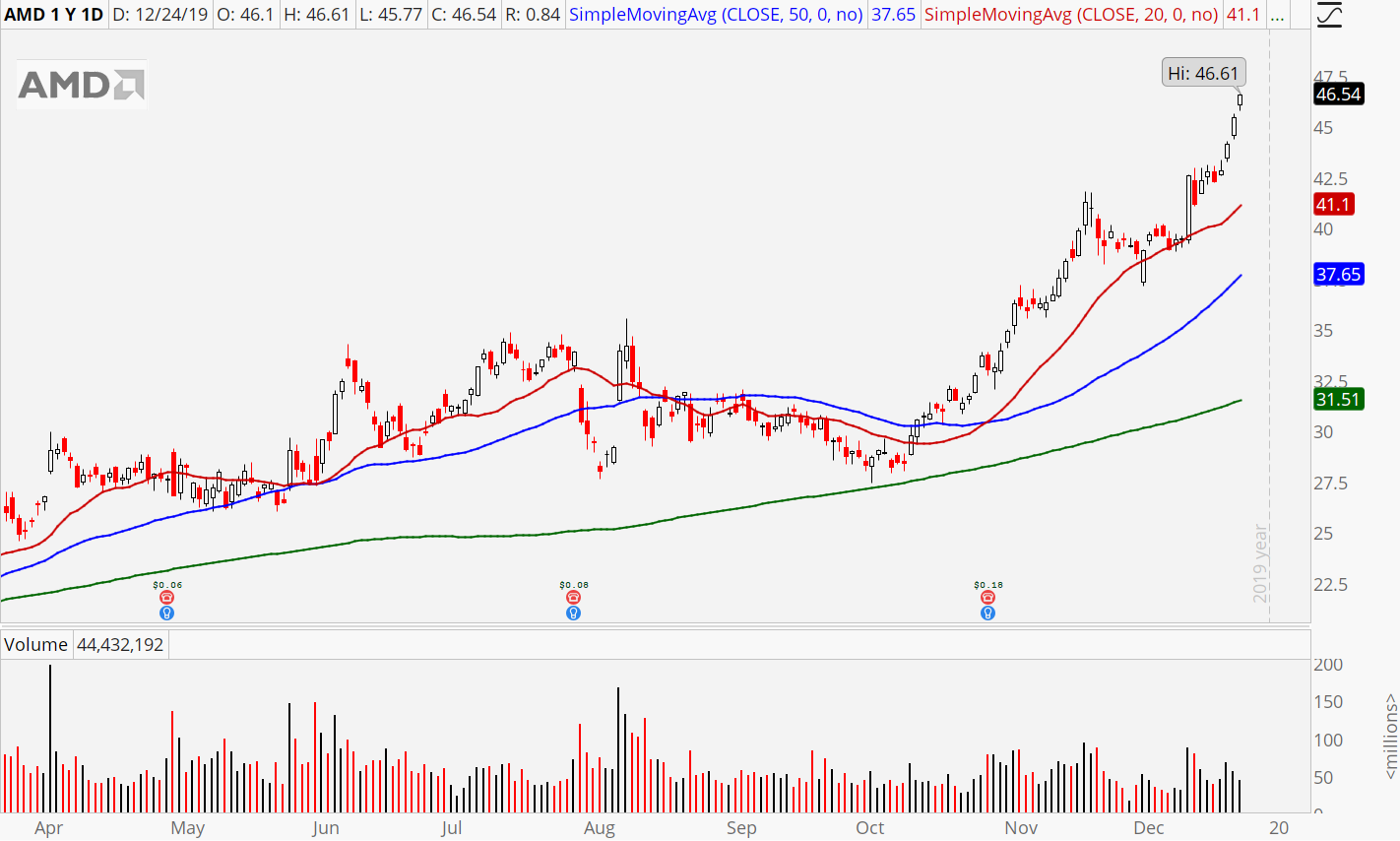This screenshot has height=841, width=1400.
Task: Click the Jul label on time axis
Action: 451,828
